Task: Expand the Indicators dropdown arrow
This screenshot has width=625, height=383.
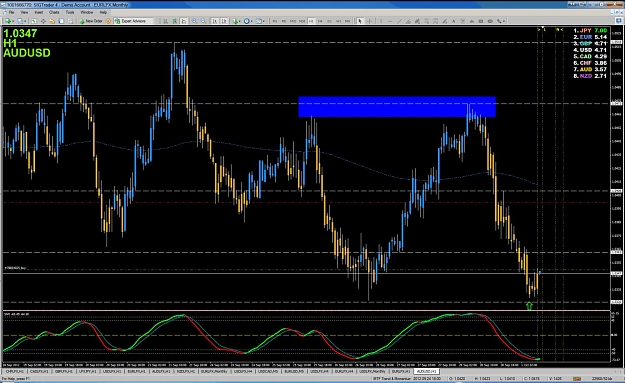Action: coord(240,21)
